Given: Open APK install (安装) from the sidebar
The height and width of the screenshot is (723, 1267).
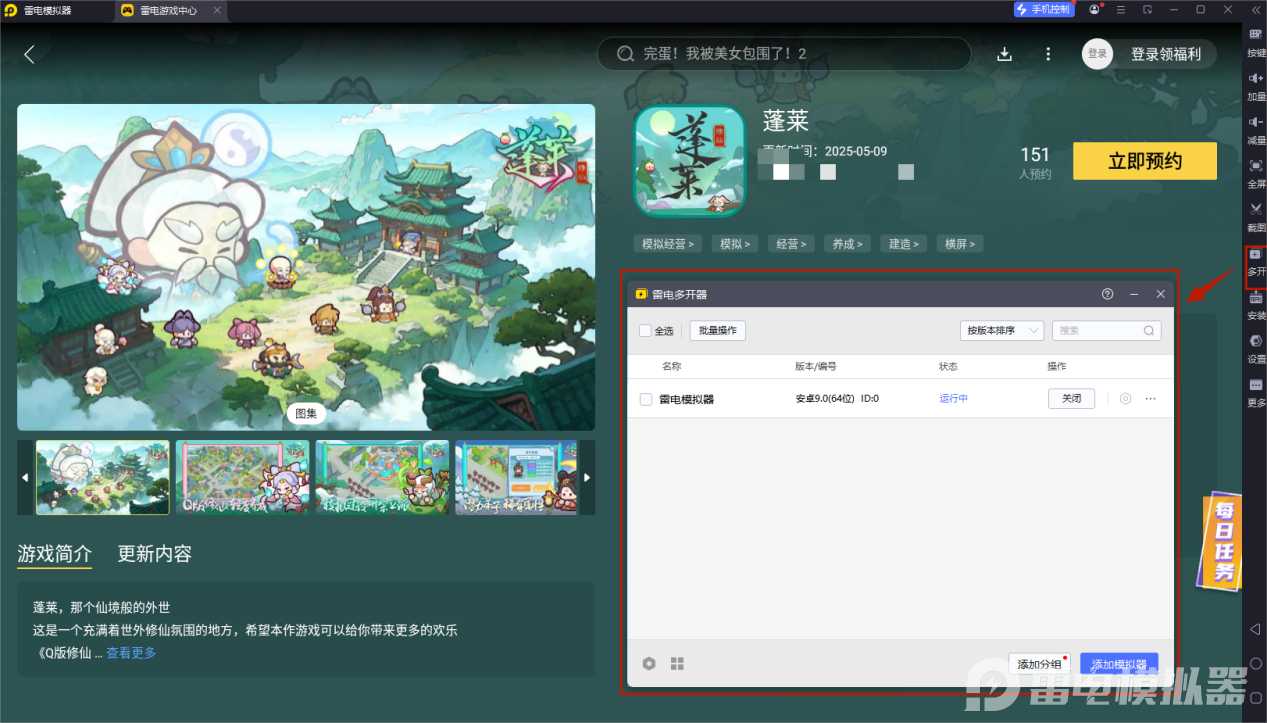Looking at the screenshot, I should pyautogui.click(x=1255, y=307).
